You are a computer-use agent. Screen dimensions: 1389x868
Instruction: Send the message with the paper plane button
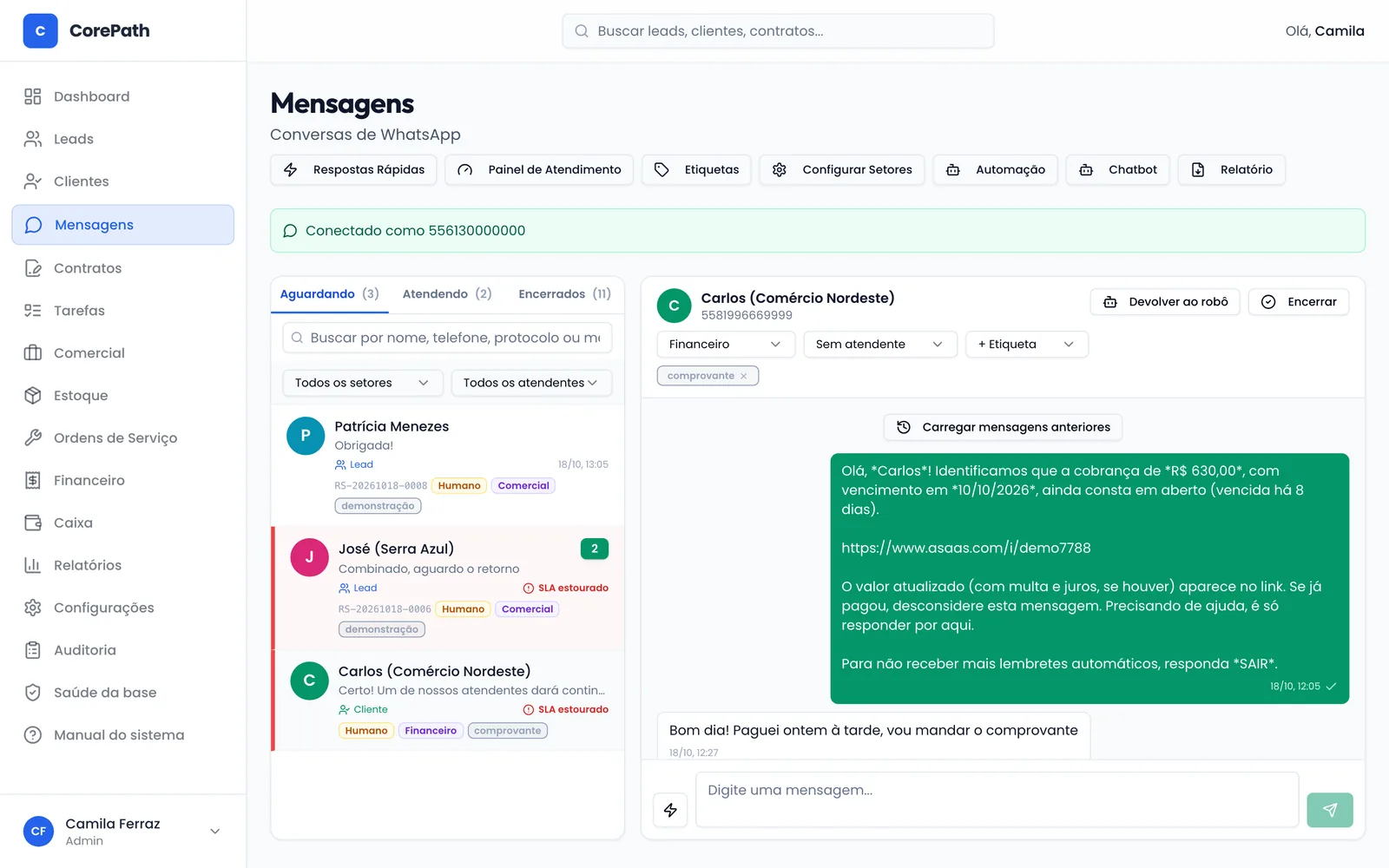point(1330,810)
